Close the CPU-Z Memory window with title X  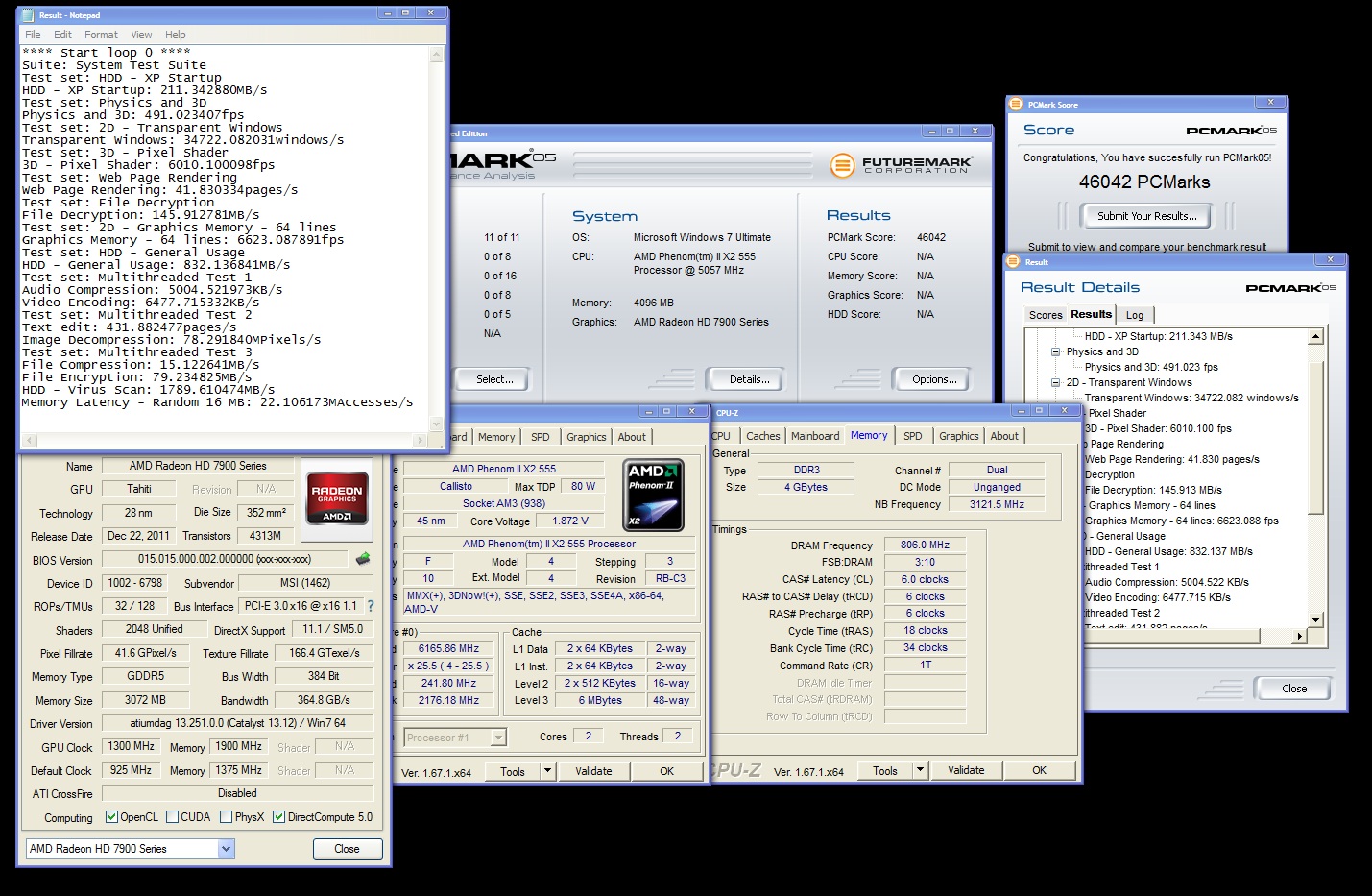tap(1064, 410)
